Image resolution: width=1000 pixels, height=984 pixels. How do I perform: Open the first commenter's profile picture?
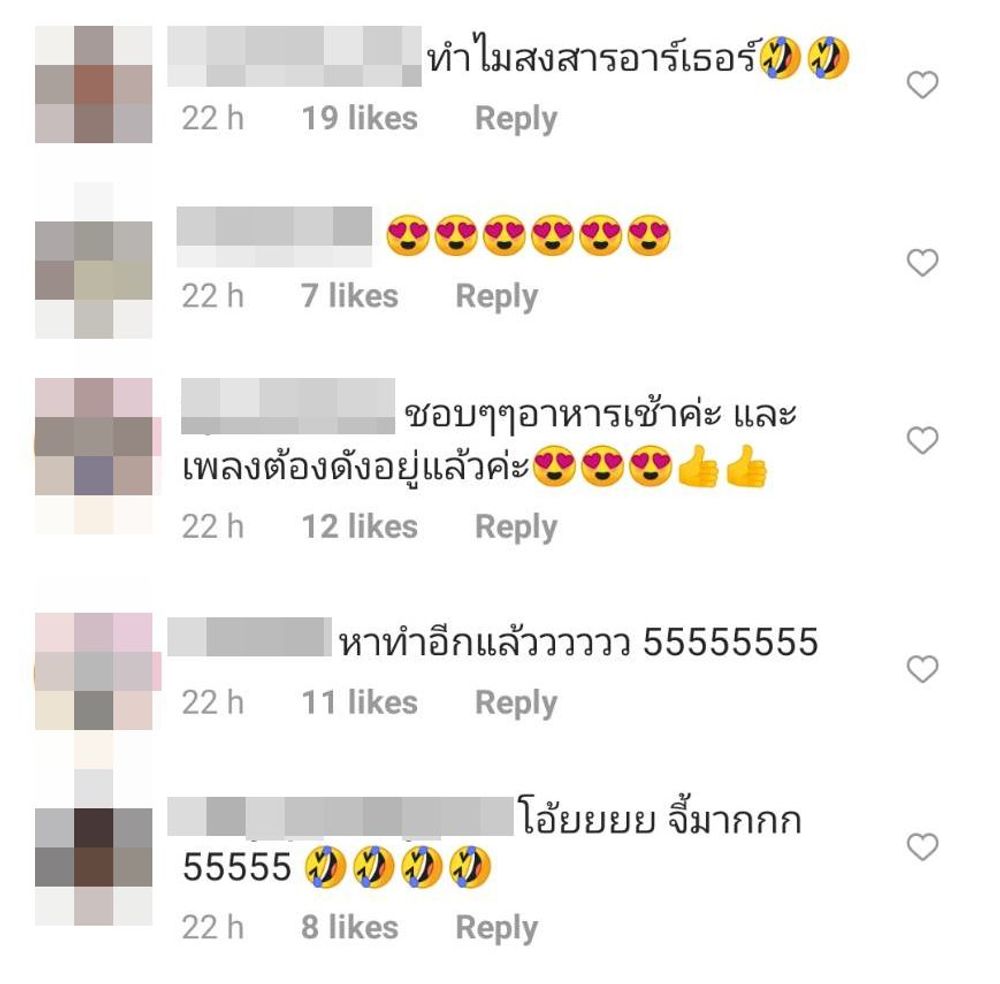(94, 84)
